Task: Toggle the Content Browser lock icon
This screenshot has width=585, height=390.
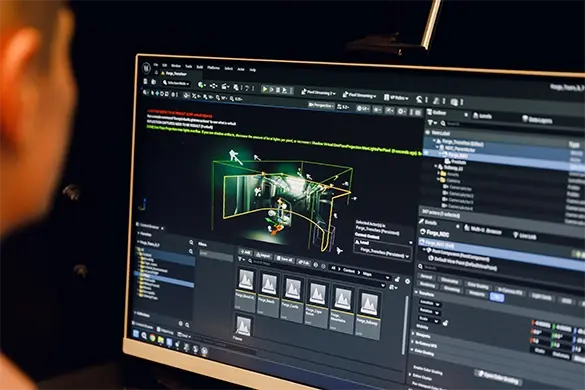Action: 397,280
